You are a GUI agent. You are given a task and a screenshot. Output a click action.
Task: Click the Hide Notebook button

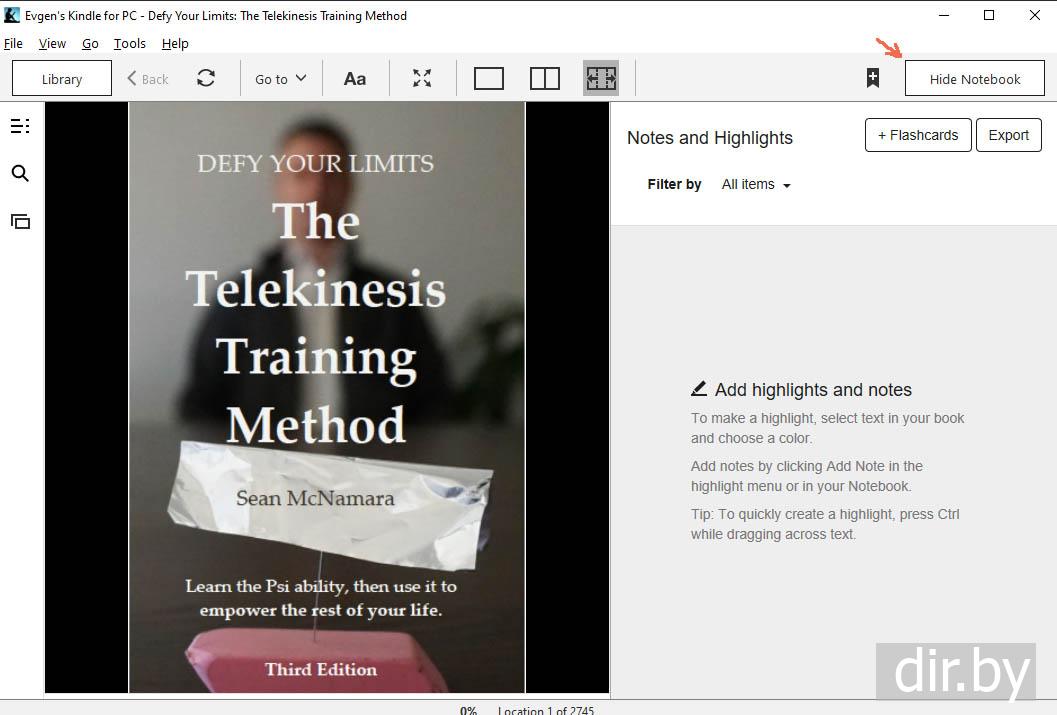[974, 79]
